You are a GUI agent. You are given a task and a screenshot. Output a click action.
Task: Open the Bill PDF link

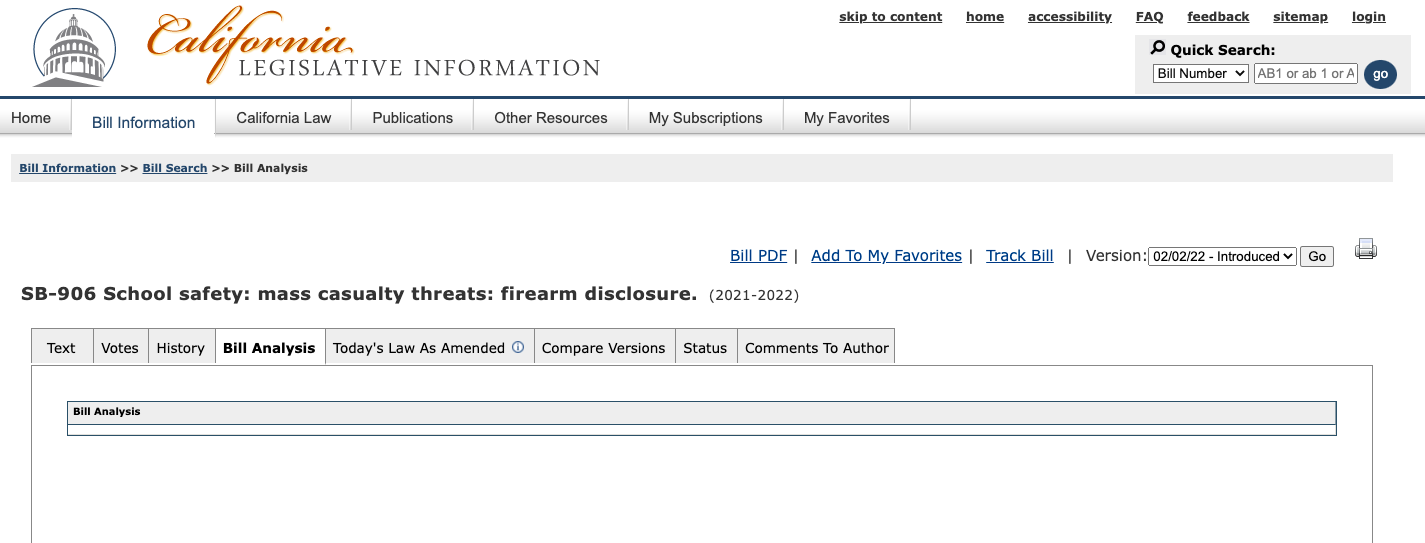tap(758, 256)
